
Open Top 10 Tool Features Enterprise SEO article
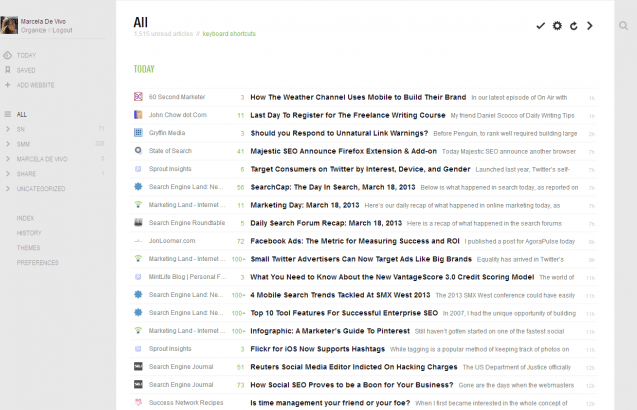point(344,313)
